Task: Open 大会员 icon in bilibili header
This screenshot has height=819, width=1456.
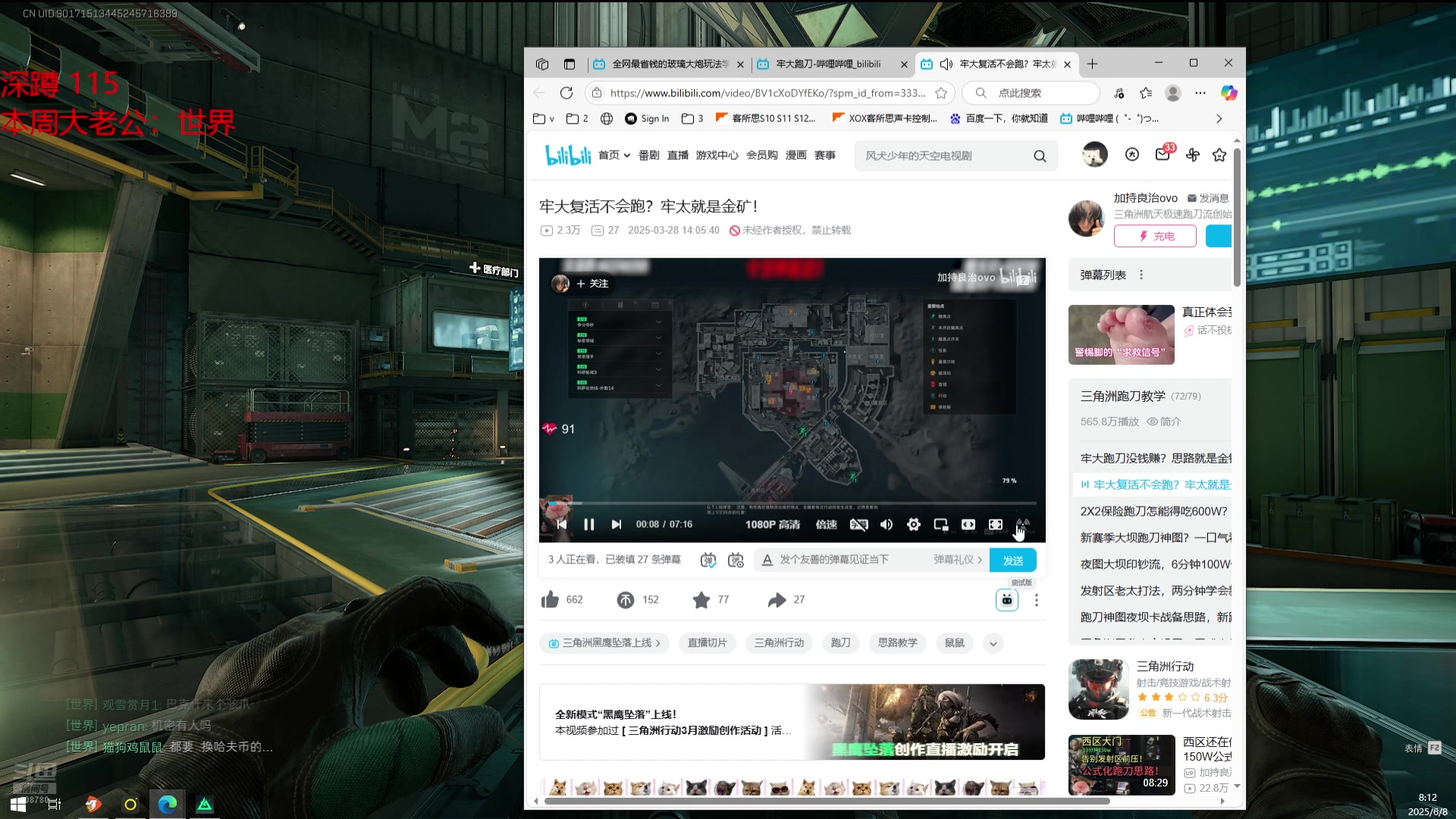Action: 1132,155
